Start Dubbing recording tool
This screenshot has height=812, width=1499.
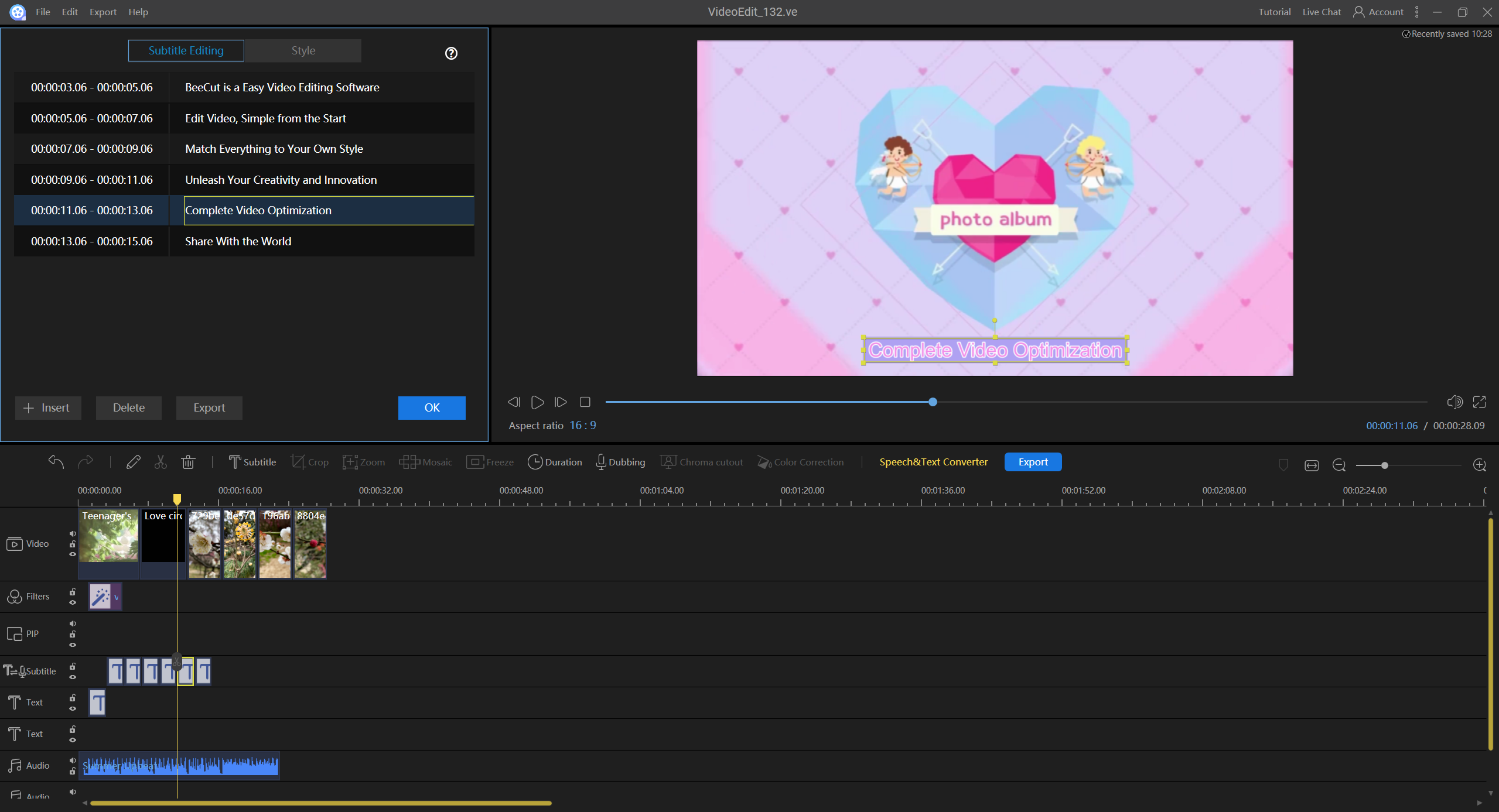pyautogui.click(x=620, y=462)
